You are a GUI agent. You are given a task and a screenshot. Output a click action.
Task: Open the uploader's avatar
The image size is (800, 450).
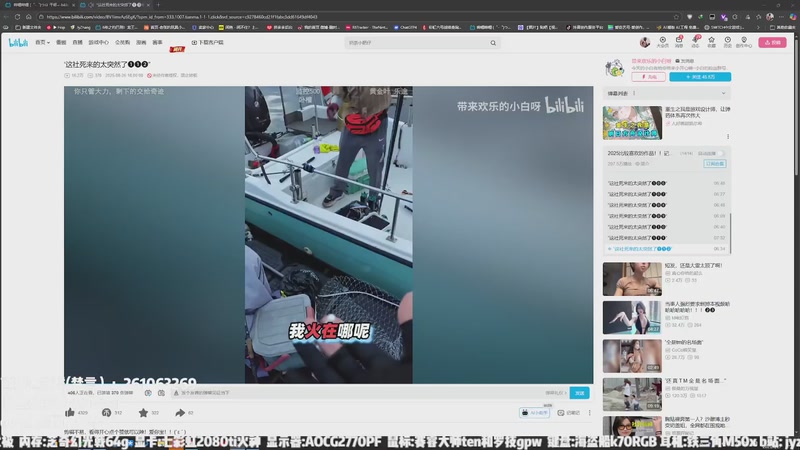pos(615,68)
